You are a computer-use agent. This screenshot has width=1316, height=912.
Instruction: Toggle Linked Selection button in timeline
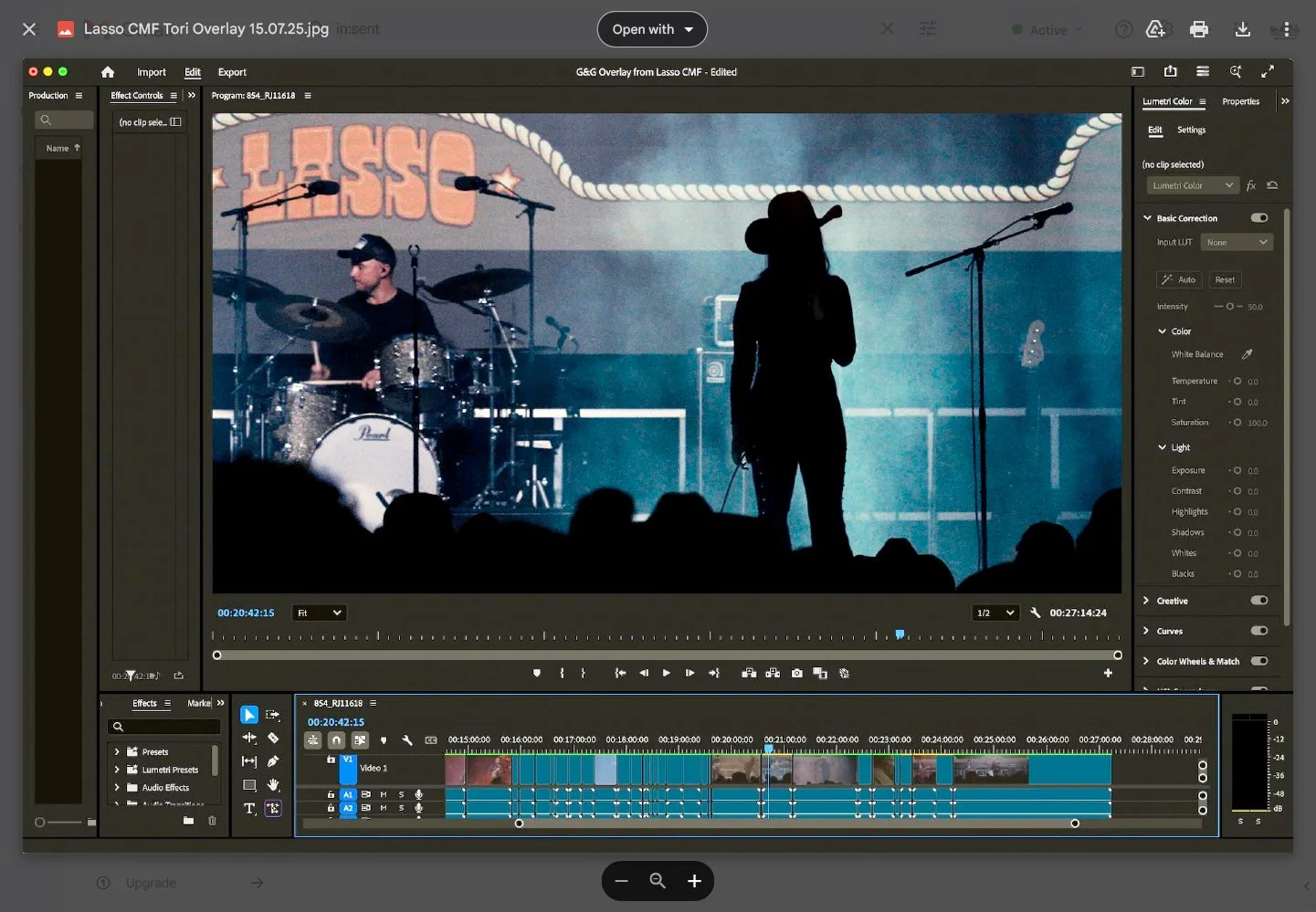click(x=360, y=740)
